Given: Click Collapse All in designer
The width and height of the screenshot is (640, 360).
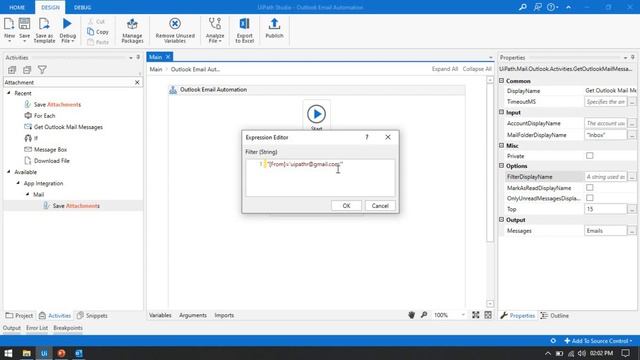Looking at the screenshot, I should click(477, 69).
